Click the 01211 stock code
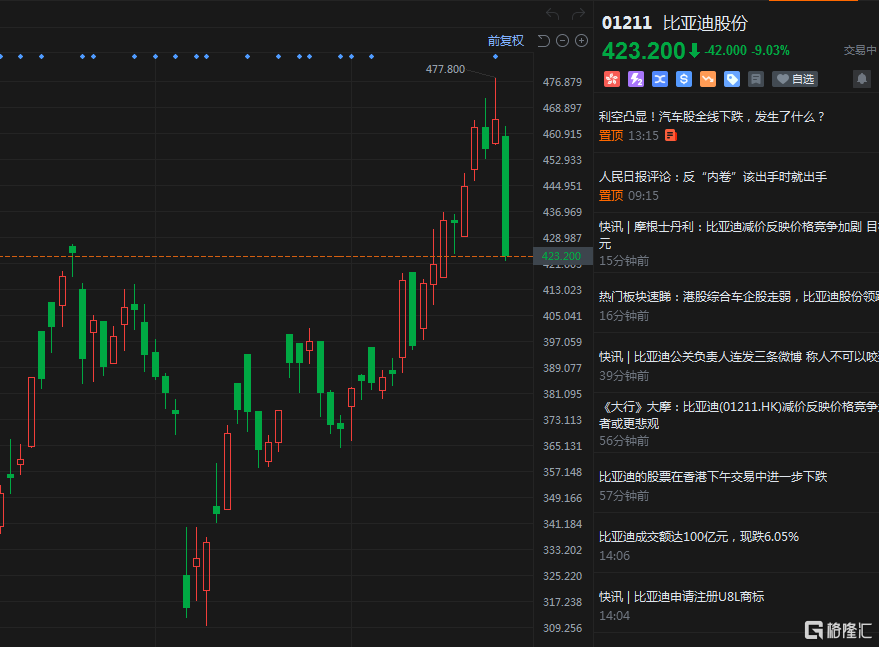 [627, 23]
